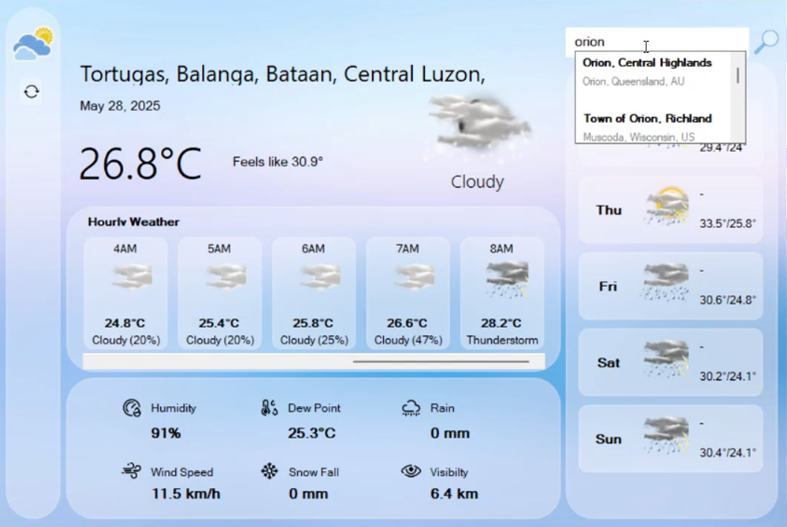Screen dimensions: 787x527
Task: Click Friday's temperatures 30.6°/24.8°
Action: pos(728,300)
